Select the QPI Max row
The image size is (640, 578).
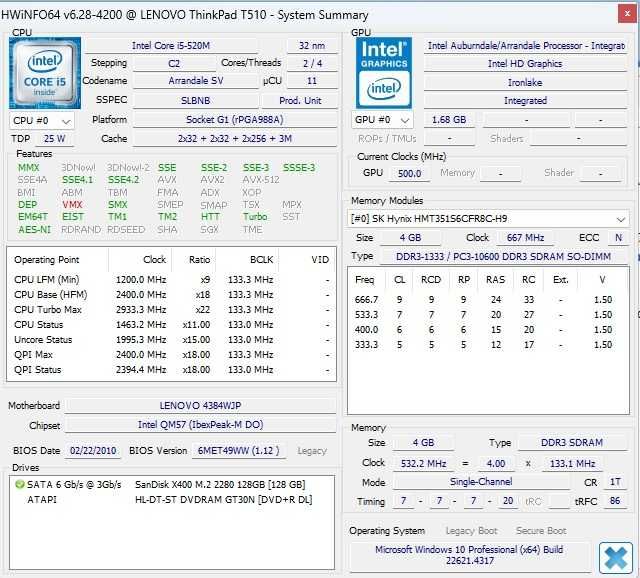click(x=171, y=355)
